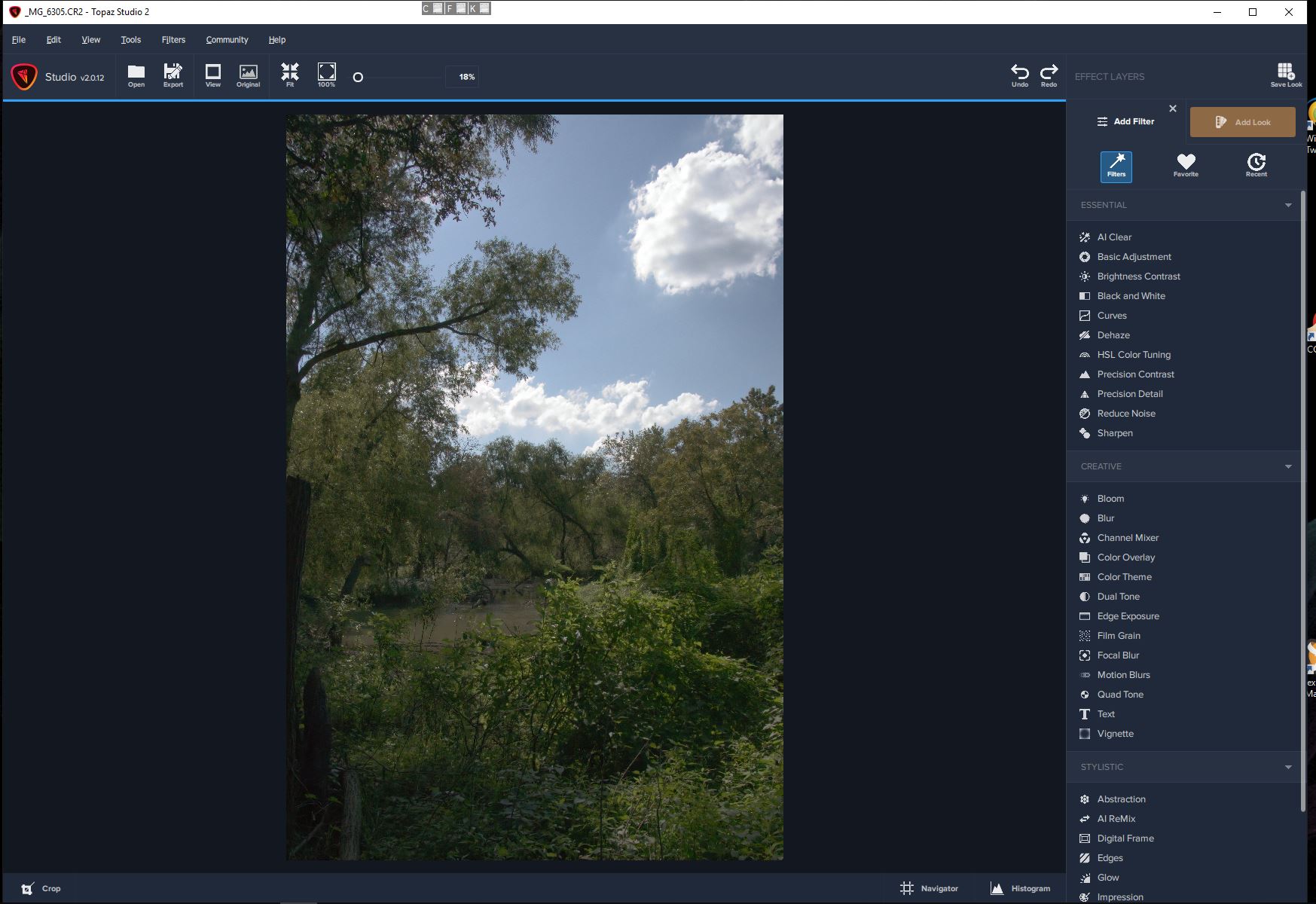Image resolution: width=1316 pixels, height=904 pixels.
Task: Show the Original image preview
Action: [248, 75]
